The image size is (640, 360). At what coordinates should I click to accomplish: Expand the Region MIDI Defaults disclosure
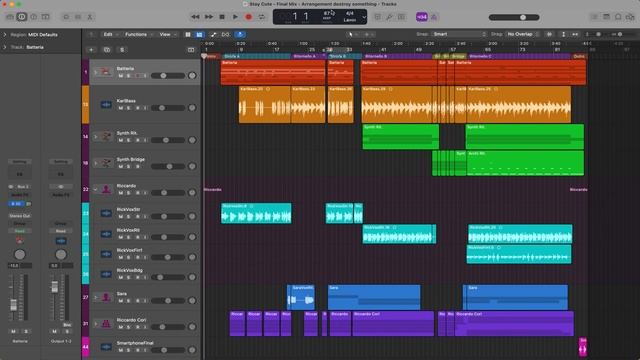pos(5,35)
